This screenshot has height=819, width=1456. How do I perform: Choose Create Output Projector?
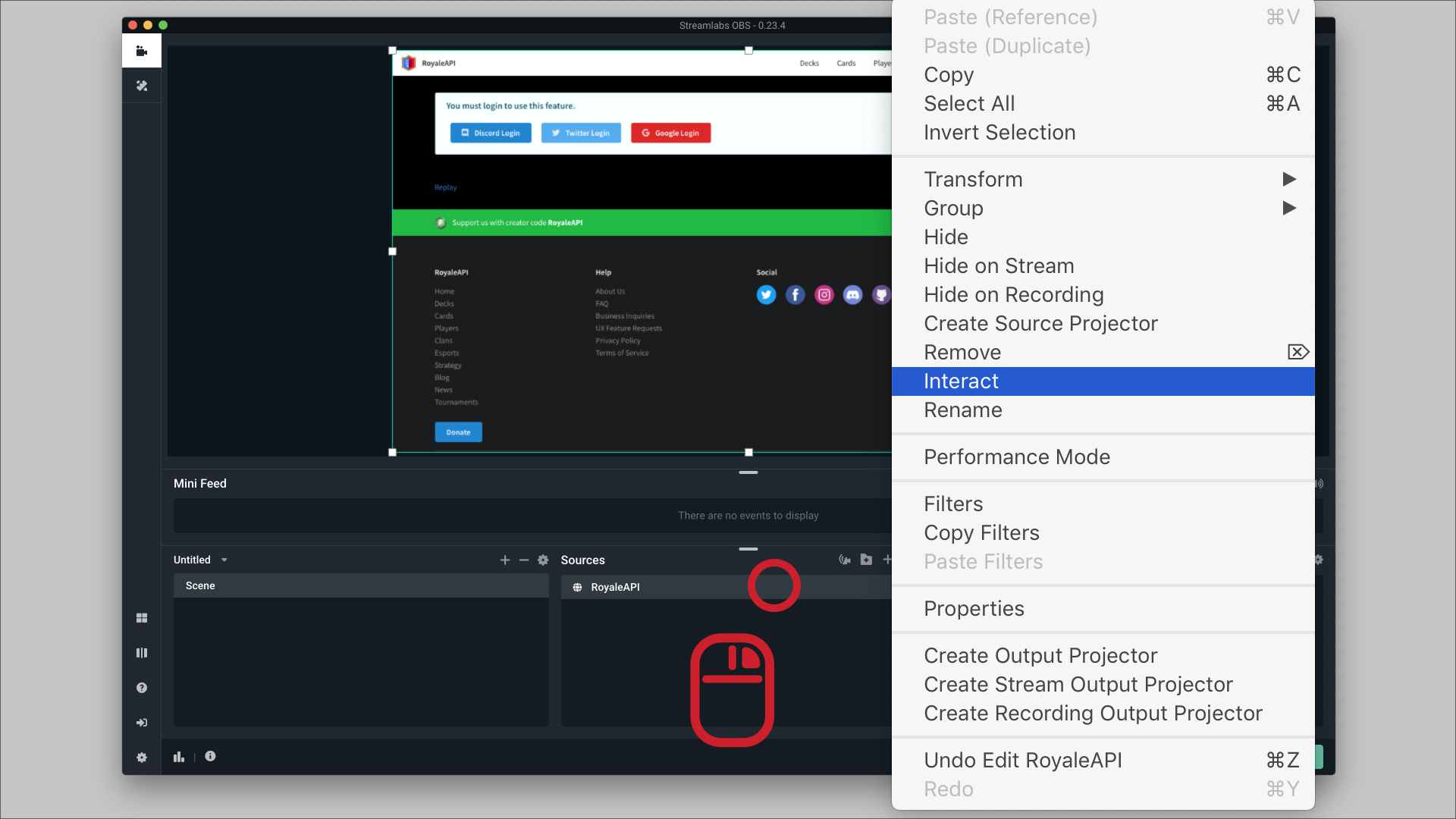tap(1103, 655)
